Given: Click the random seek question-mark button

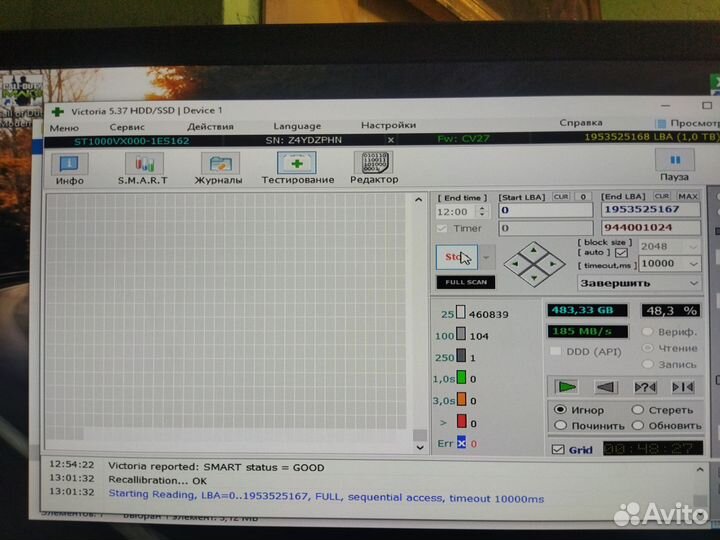Looking at the screenshot, I should coord(645,387).
